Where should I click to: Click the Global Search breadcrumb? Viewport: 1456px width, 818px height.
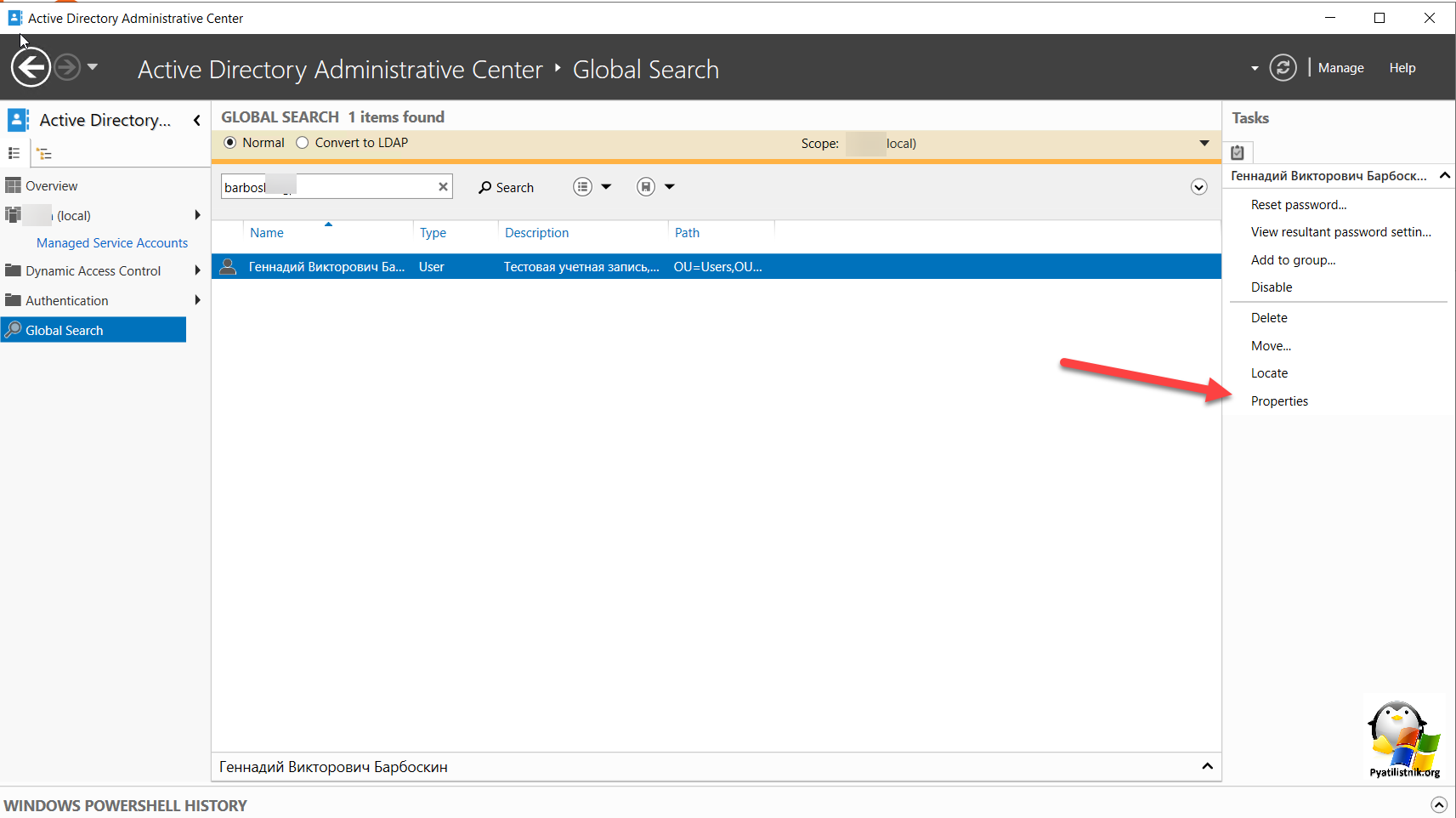click(x=646, y=70)
